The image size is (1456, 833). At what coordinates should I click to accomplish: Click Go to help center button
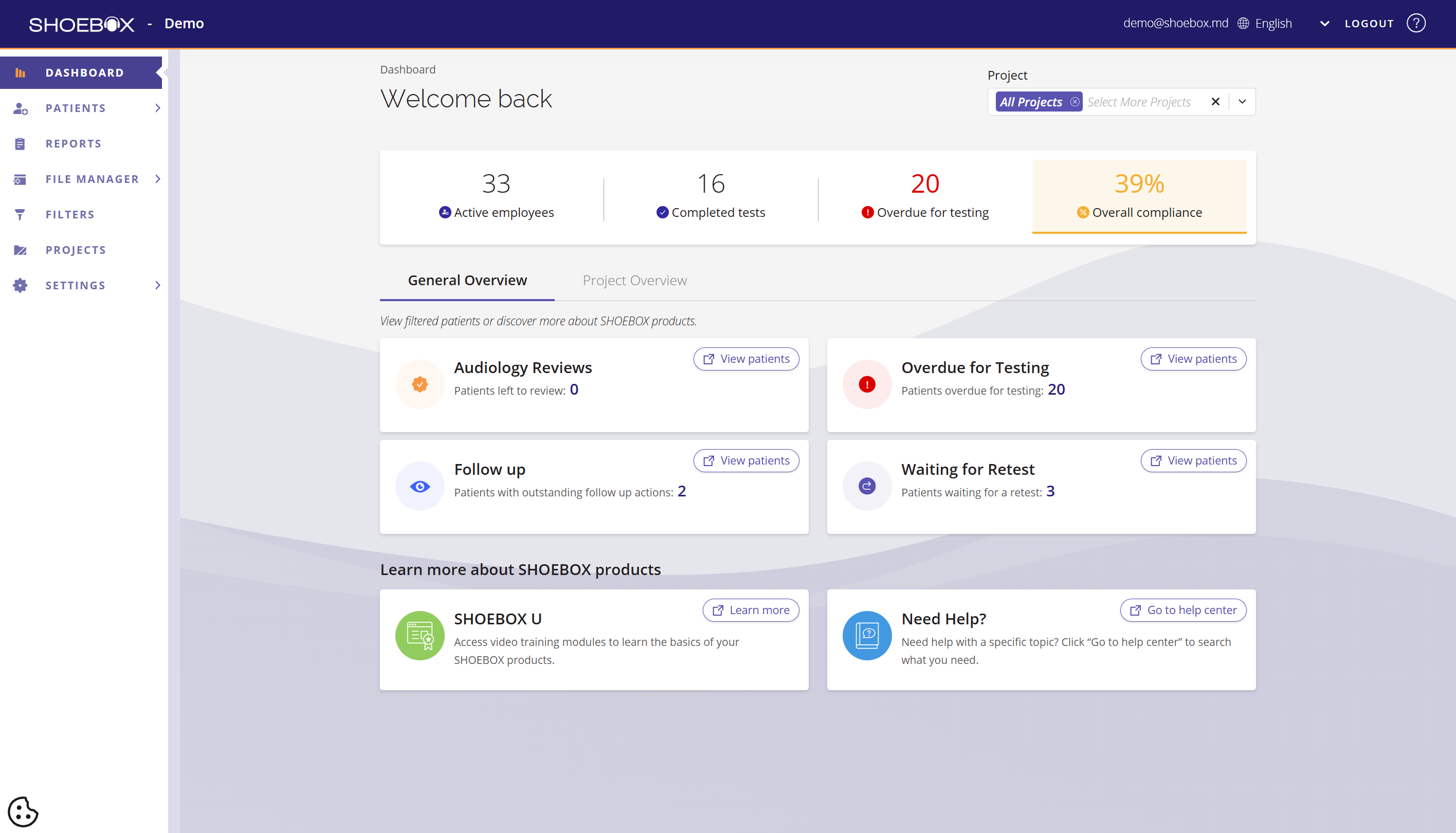click(x=1183, y=610)
